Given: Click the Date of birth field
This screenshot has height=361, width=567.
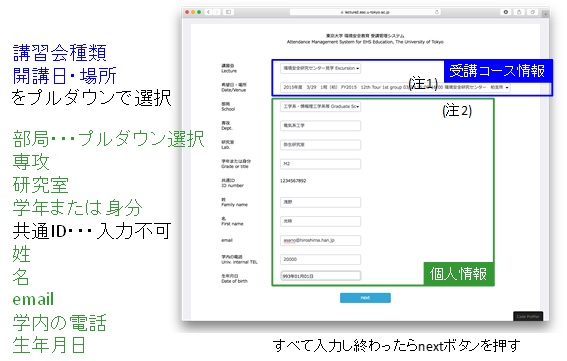Looking at the screenshot, I should pos(320,276).
